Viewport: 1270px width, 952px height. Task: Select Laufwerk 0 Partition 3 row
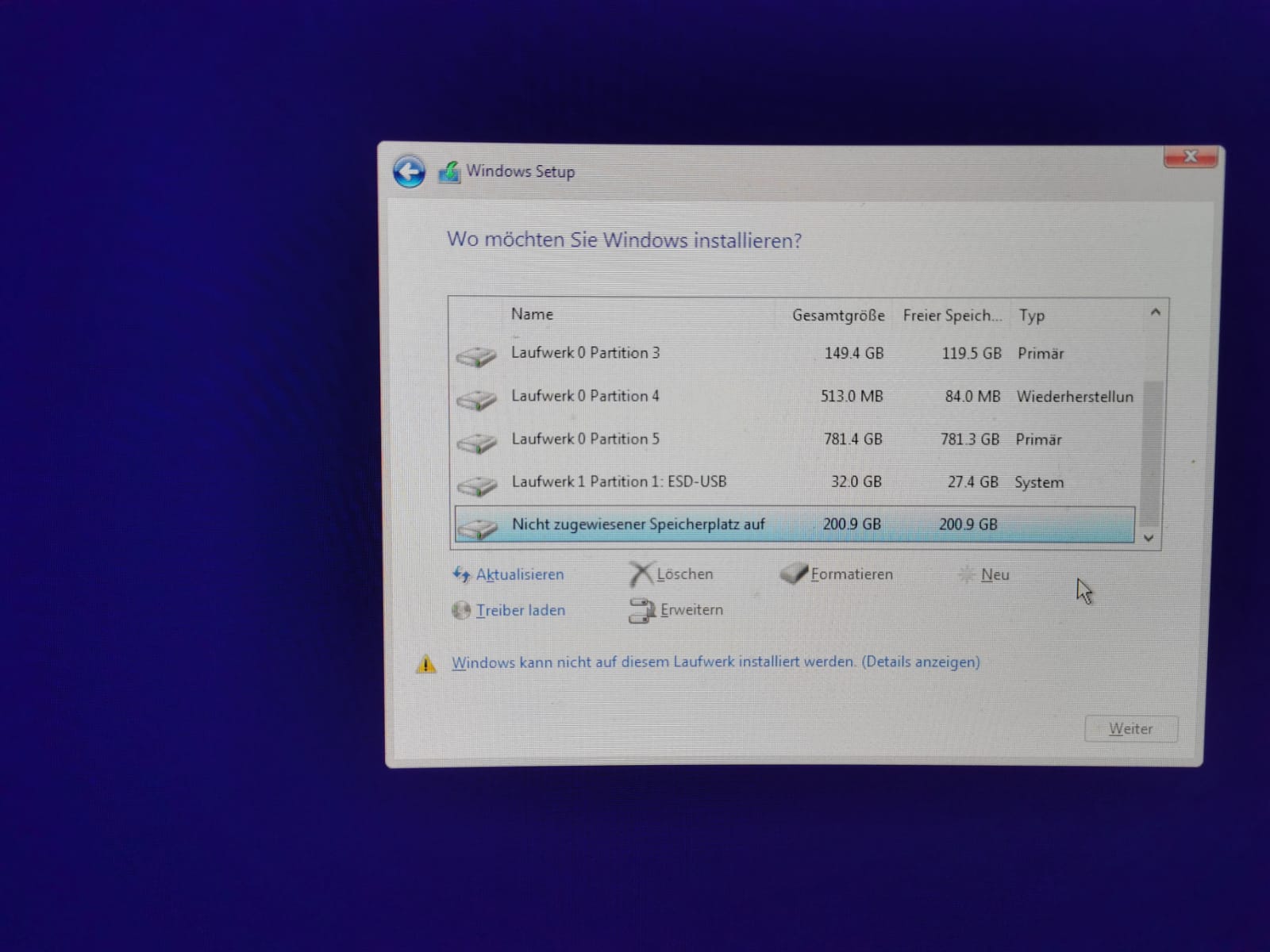tap(795, 353)
